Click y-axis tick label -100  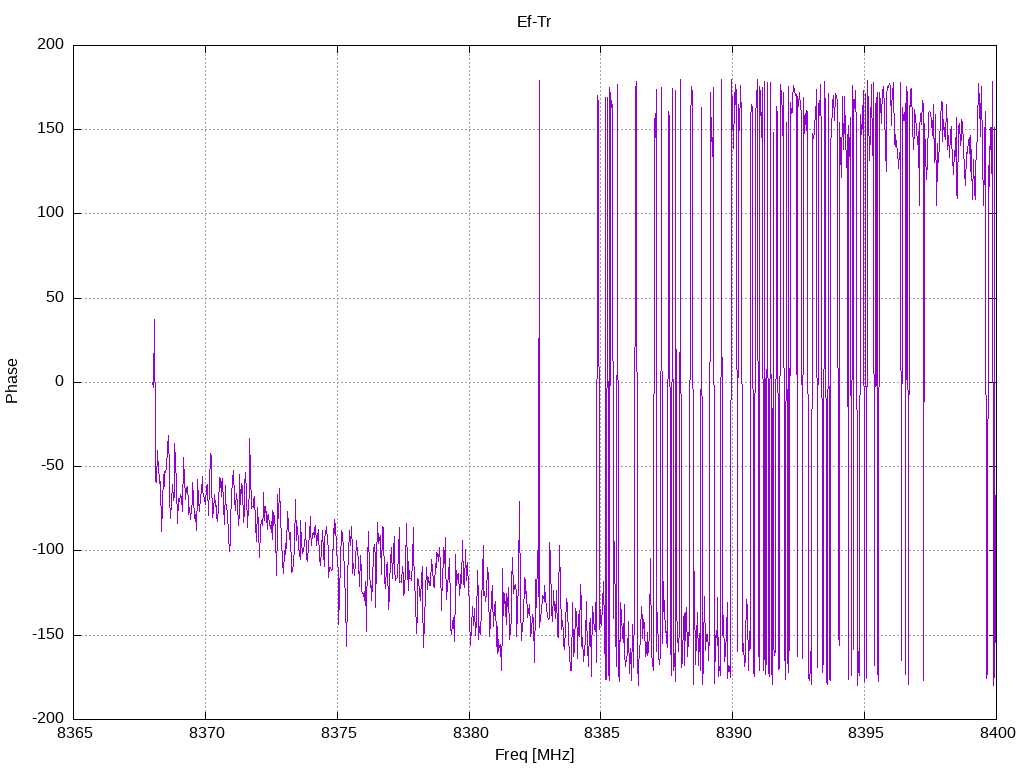coord(48,550)
